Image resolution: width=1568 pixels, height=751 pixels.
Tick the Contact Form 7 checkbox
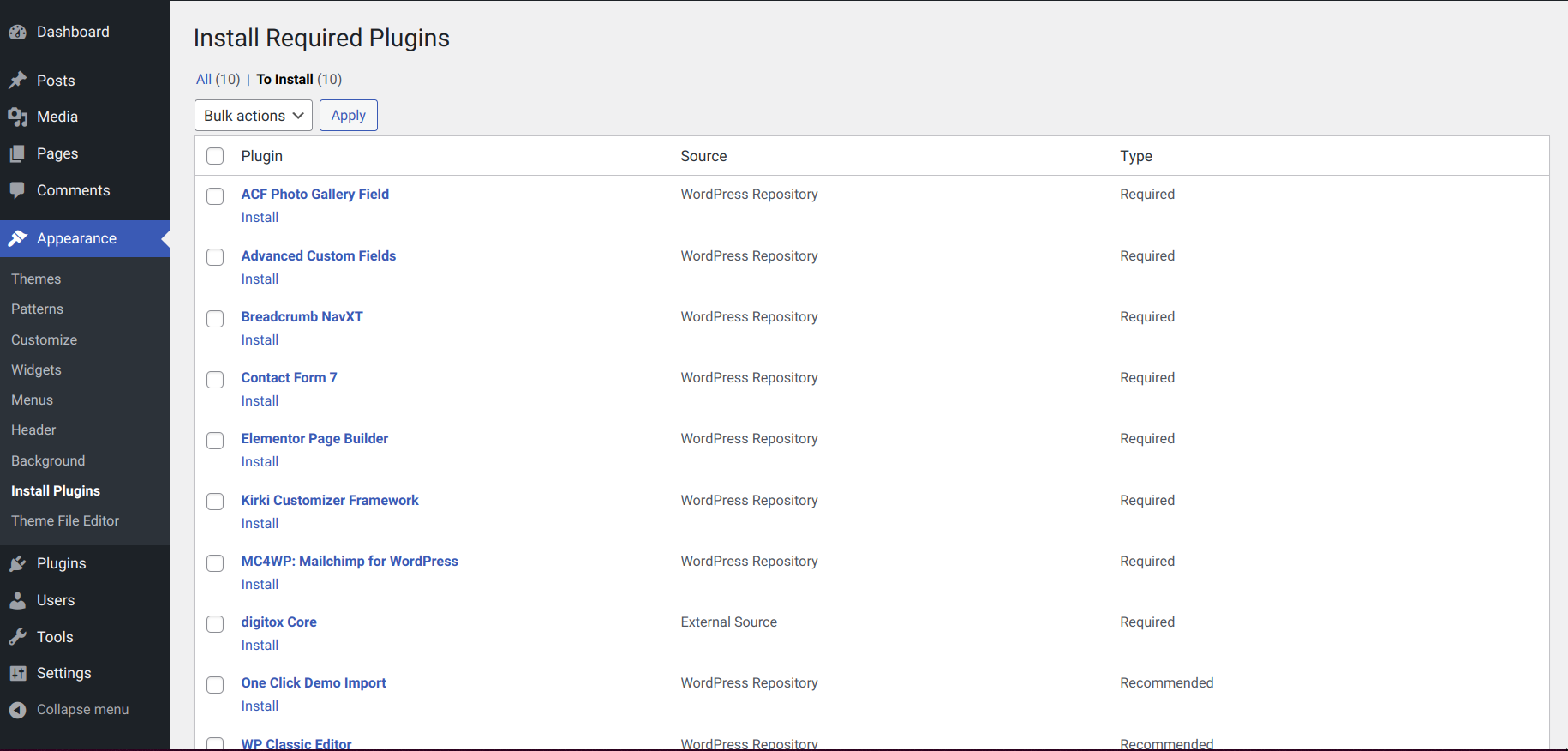coord(215,380)
